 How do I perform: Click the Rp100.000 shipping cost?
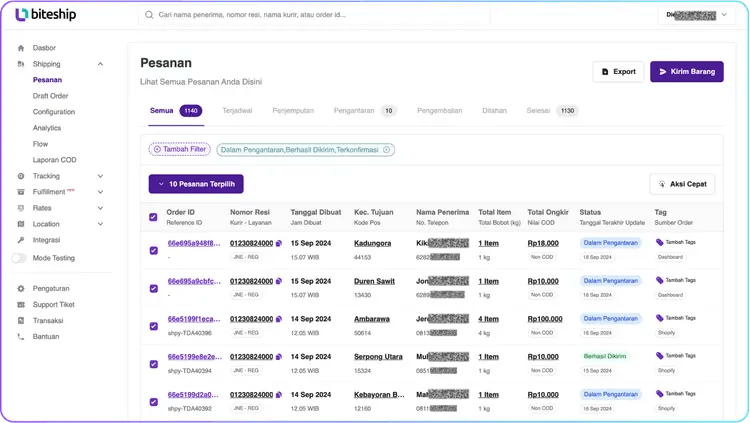[x=545, y=319]
